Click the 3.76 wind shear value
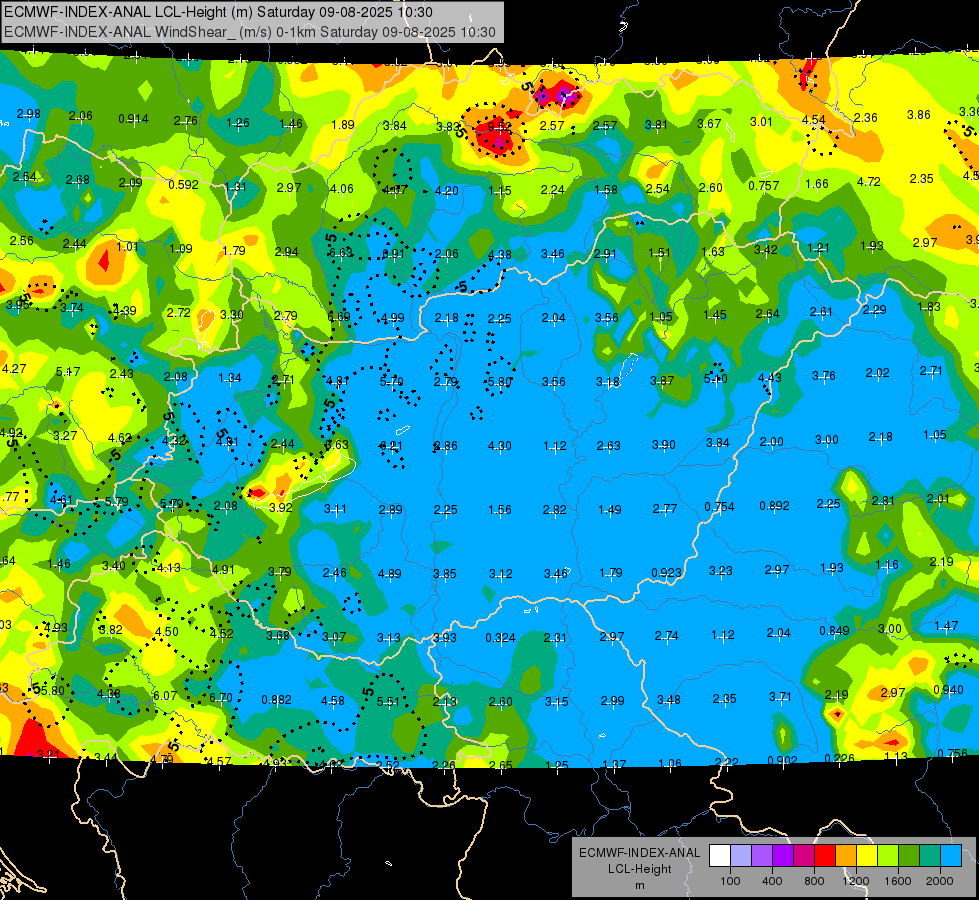The image size is (979, 900). click(824, 375)
